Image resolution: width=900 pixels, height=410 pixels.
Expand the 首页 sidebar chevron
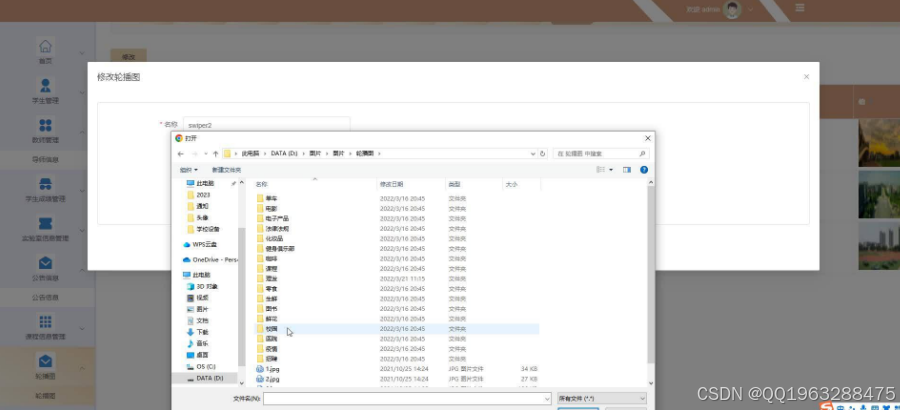click(x=82, y=53)
